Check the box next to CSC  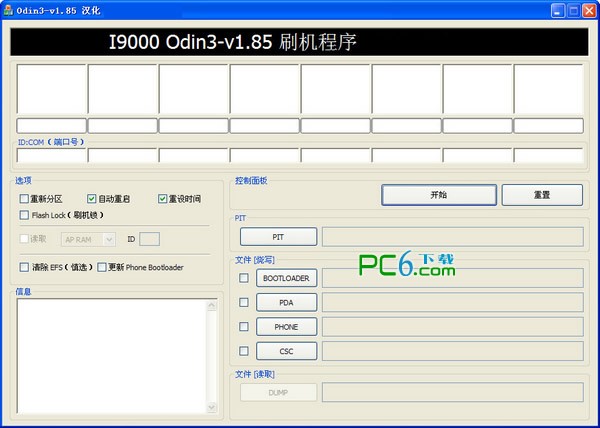pos(244,351)
